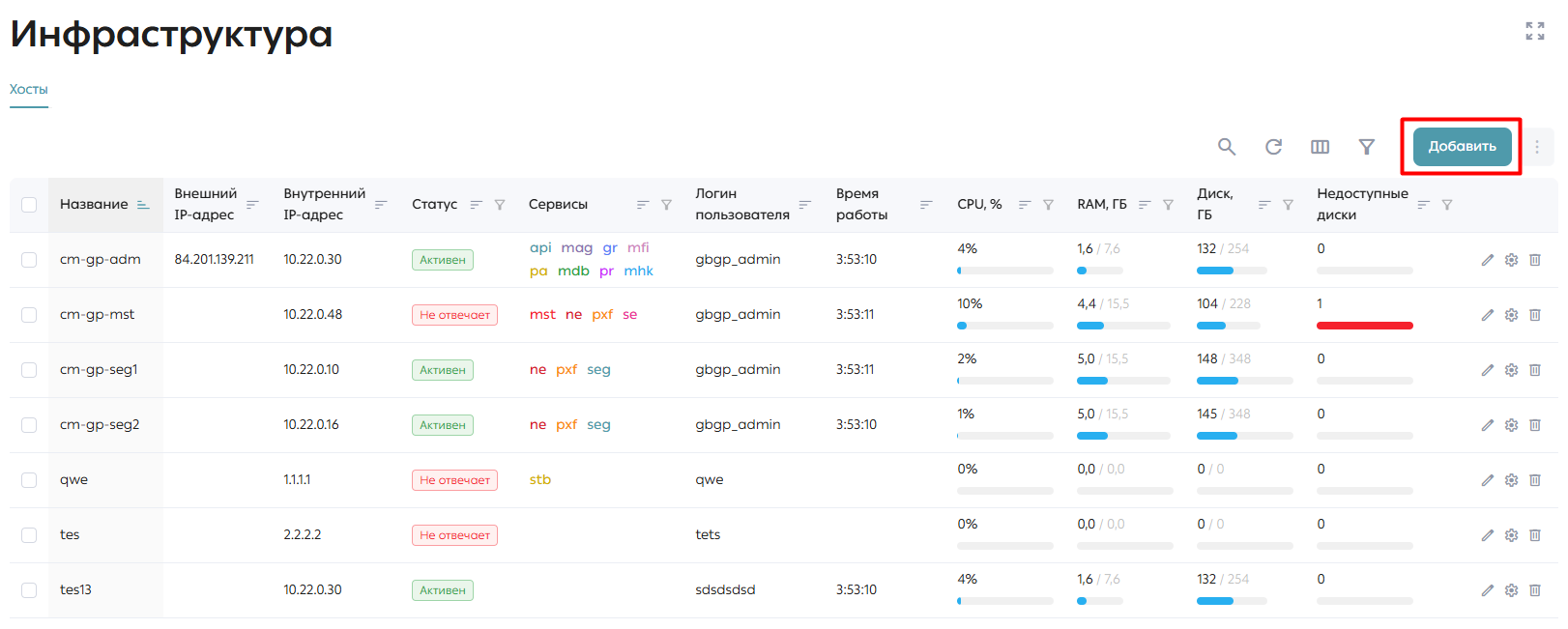This screenshot has width=1568, height=629.
Task: Open the more options menu beside Добавить
Action: [x=1536, y=147]
